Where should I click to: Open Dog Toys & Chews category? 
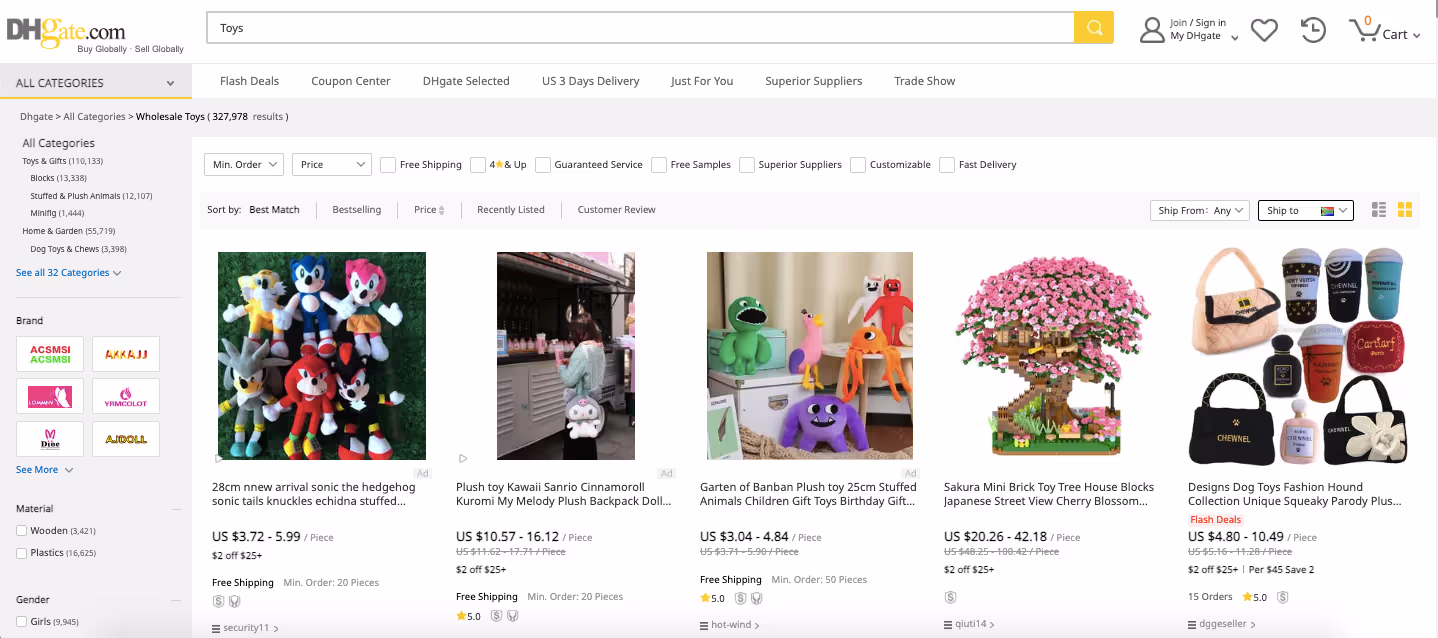coord(78,249)
